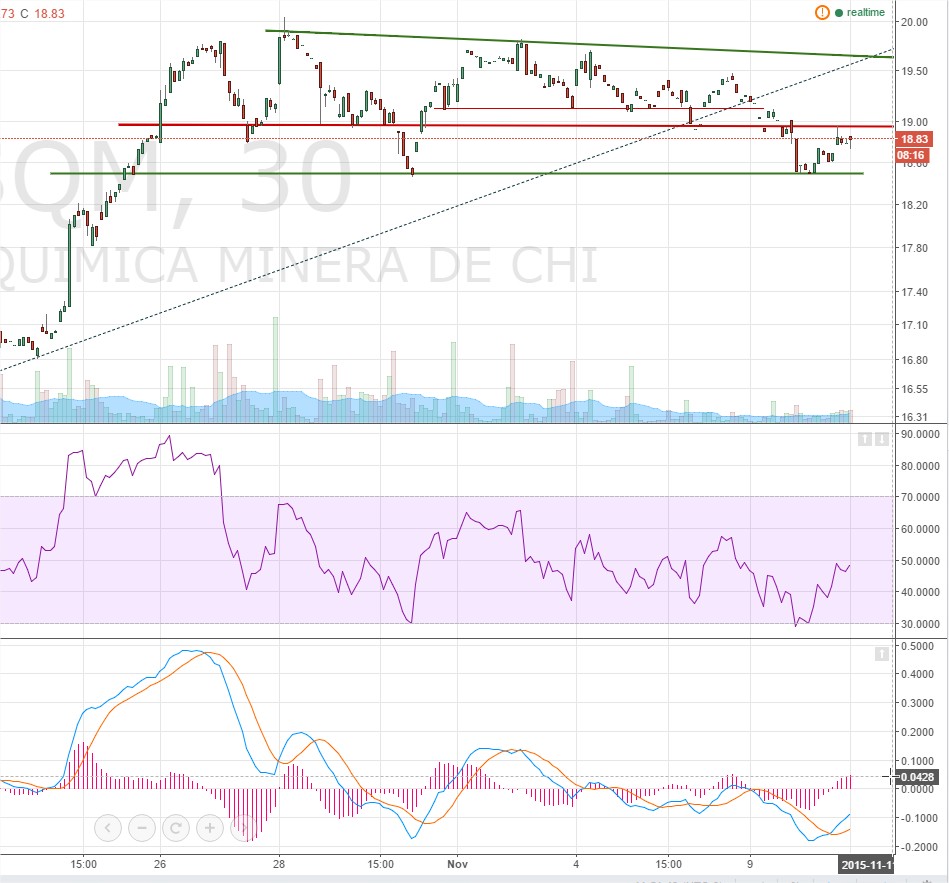
Task: Click the 19.50 price axis label
Action: click(x=914, y=71)
